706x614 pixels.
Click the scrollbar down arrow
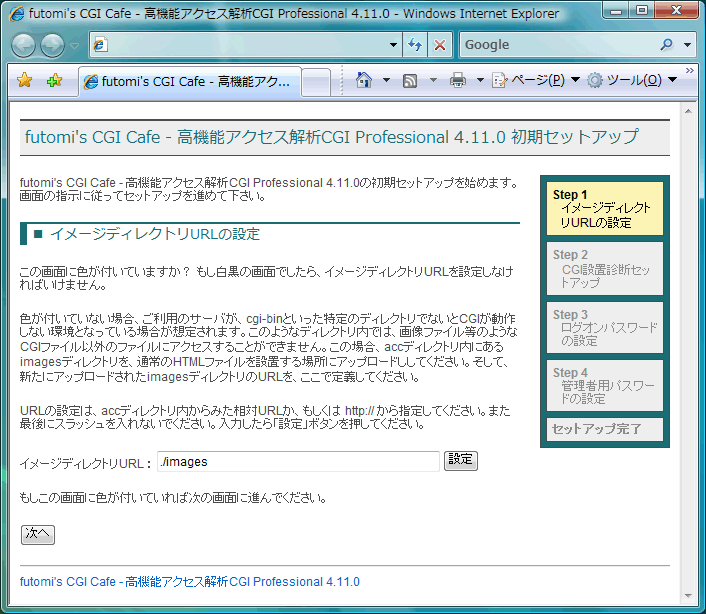(x=688, y=596)
